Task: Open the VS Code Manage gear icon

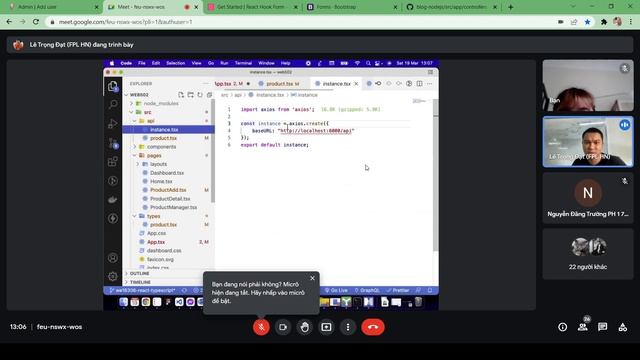Action: (x=113, y=276)
